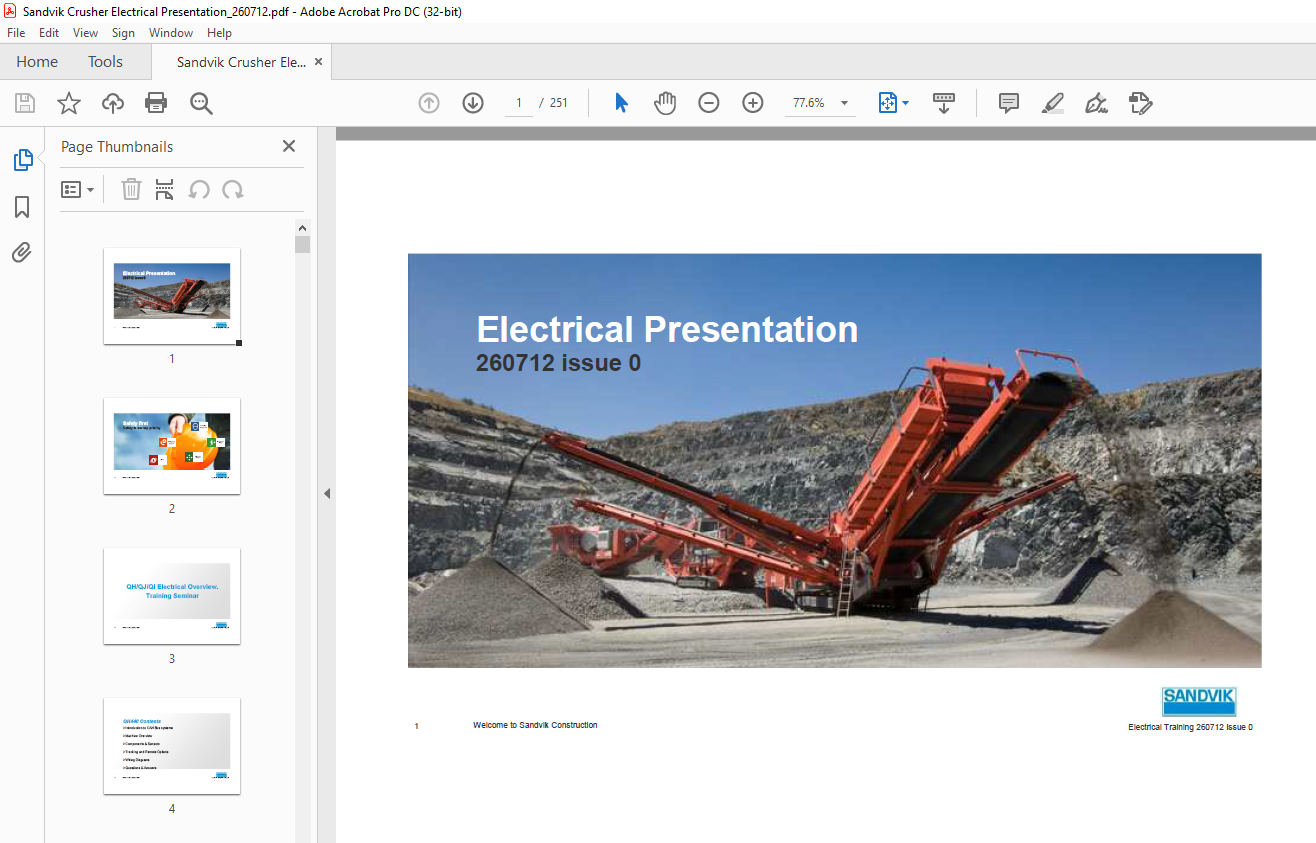Select the page 3 thumbnail
This screenshot has height=843, width=1316.
click(172, 596)
